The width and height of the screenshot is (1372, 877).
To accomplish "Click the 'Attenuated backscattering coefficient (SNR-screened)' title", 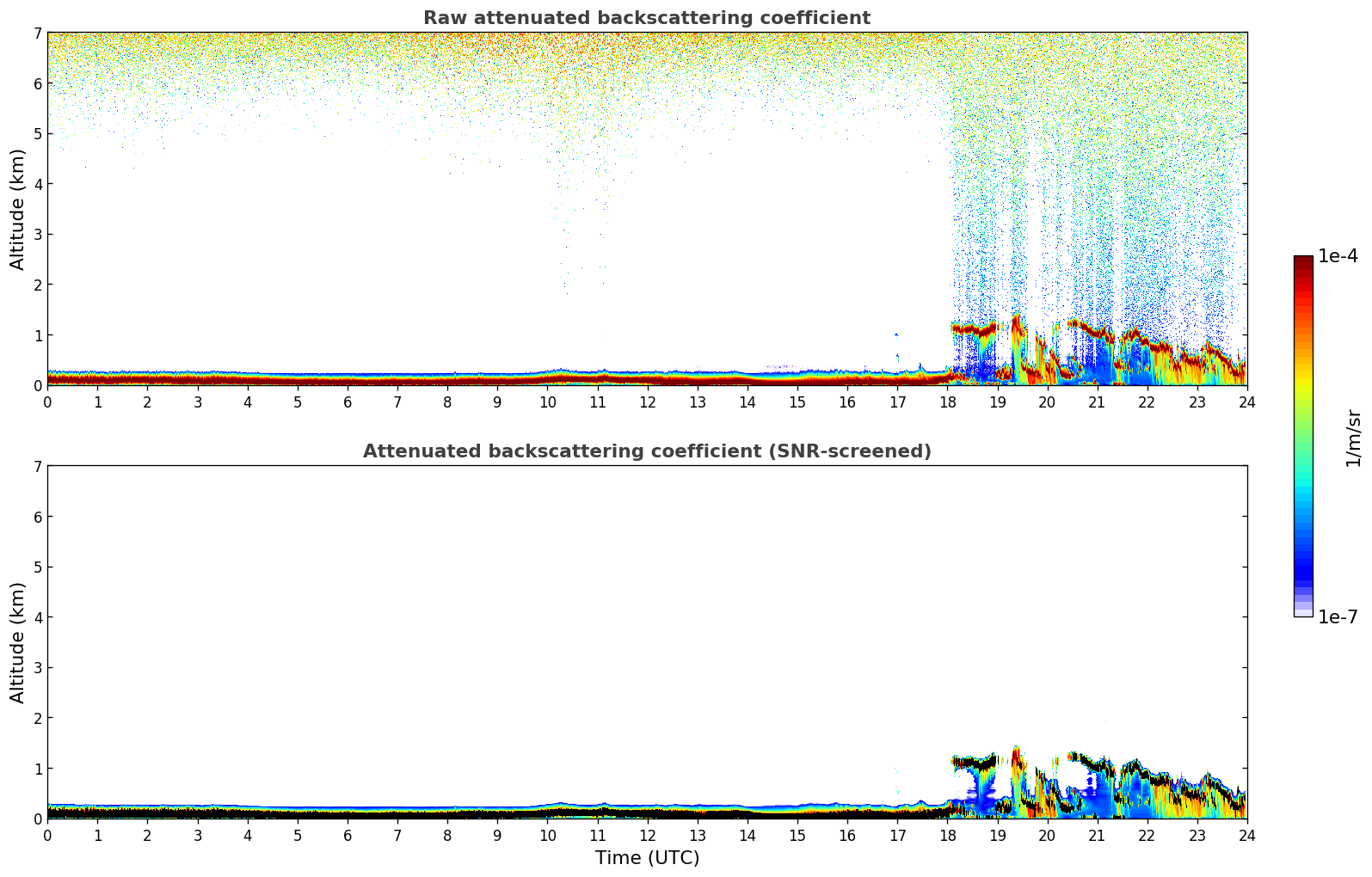I will pos(647,451).
